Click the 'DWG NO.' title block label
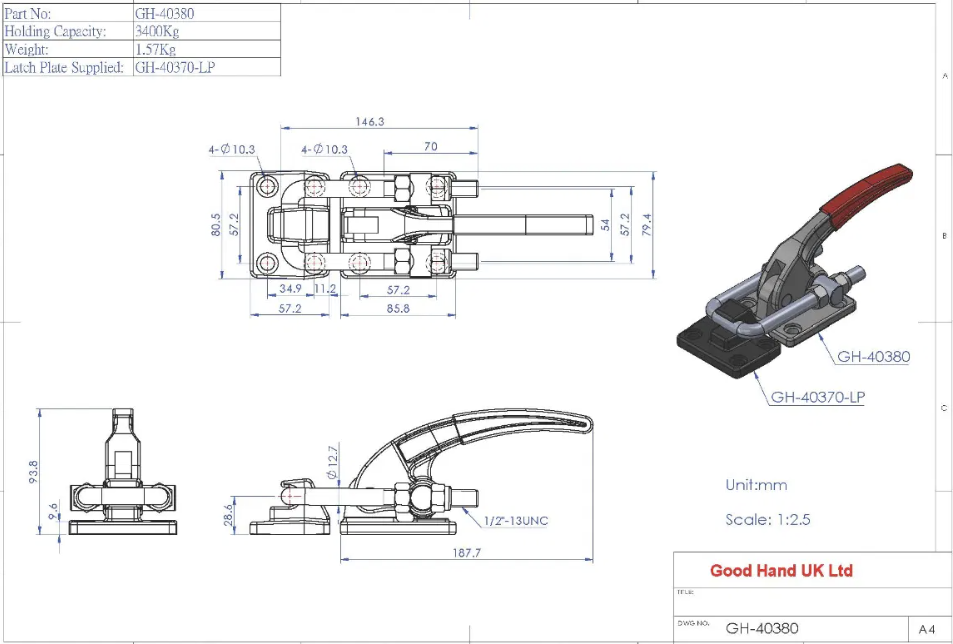This screenshot has width=953, height=644. coord(693,623)
